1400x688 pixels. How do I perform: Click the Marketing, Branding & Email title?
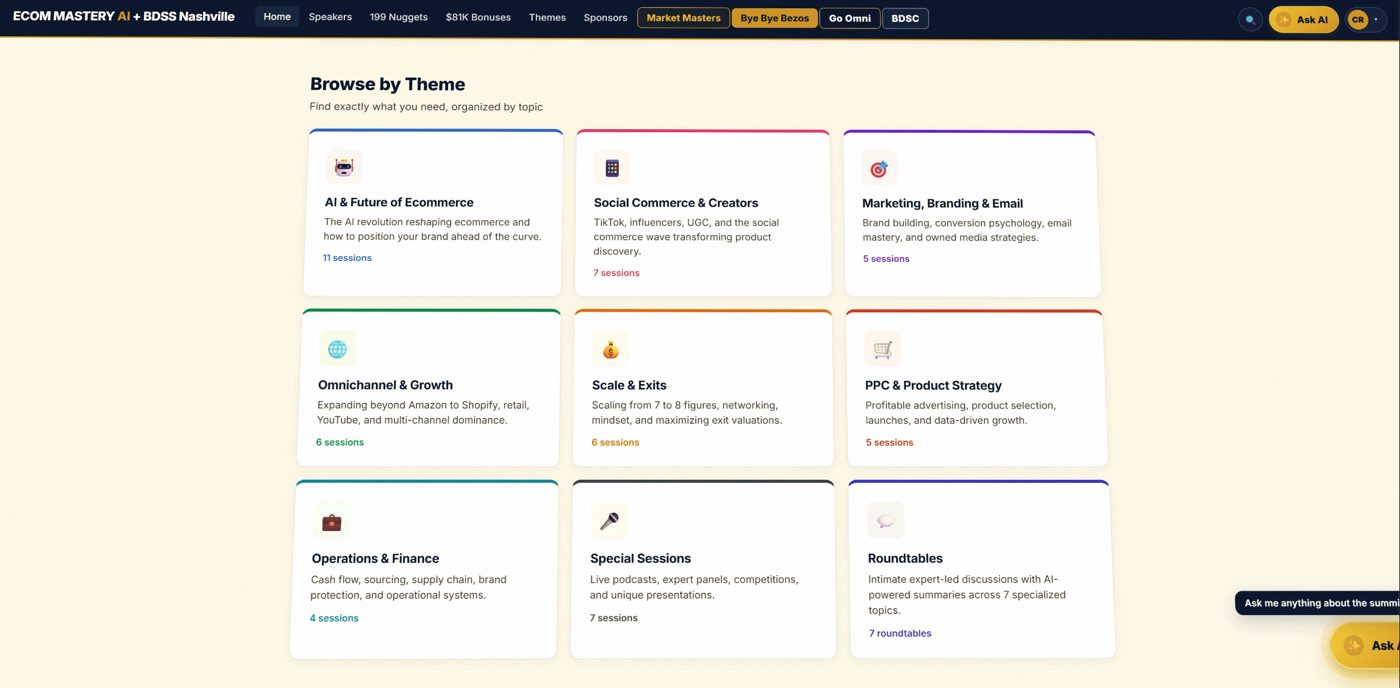[942, 203]
